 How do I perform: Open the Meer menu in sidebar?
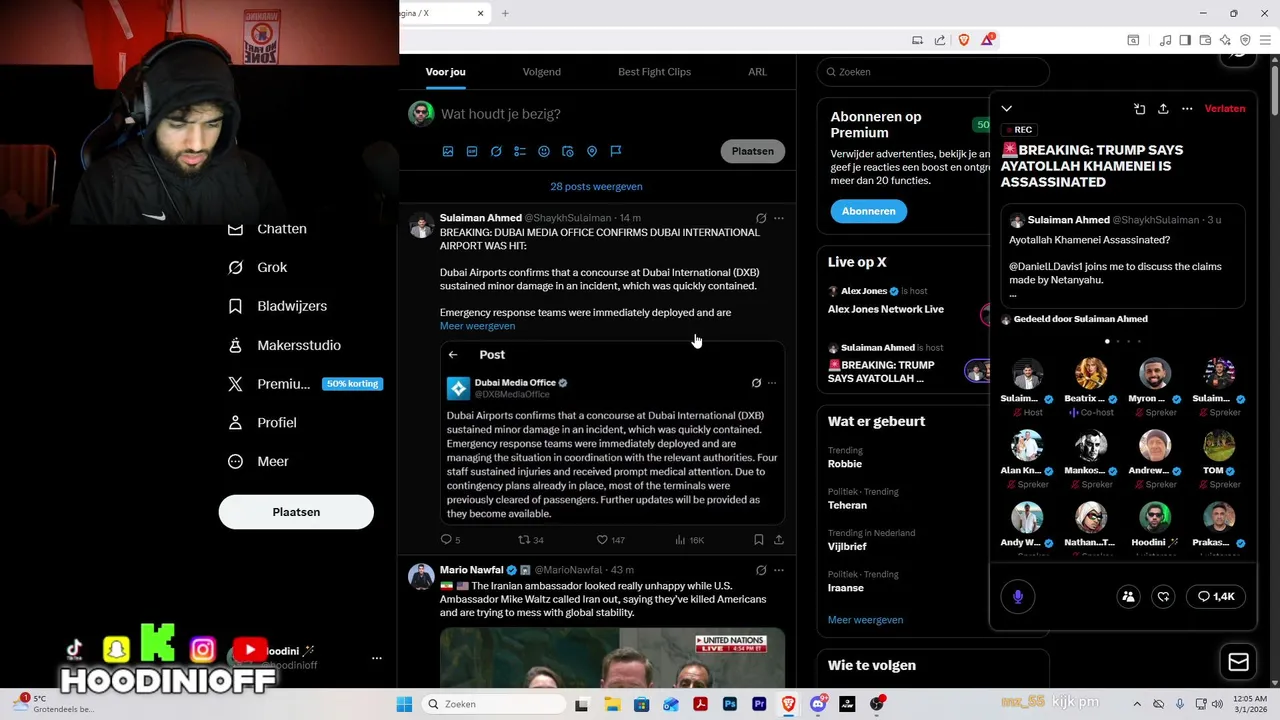coord(258,461)
